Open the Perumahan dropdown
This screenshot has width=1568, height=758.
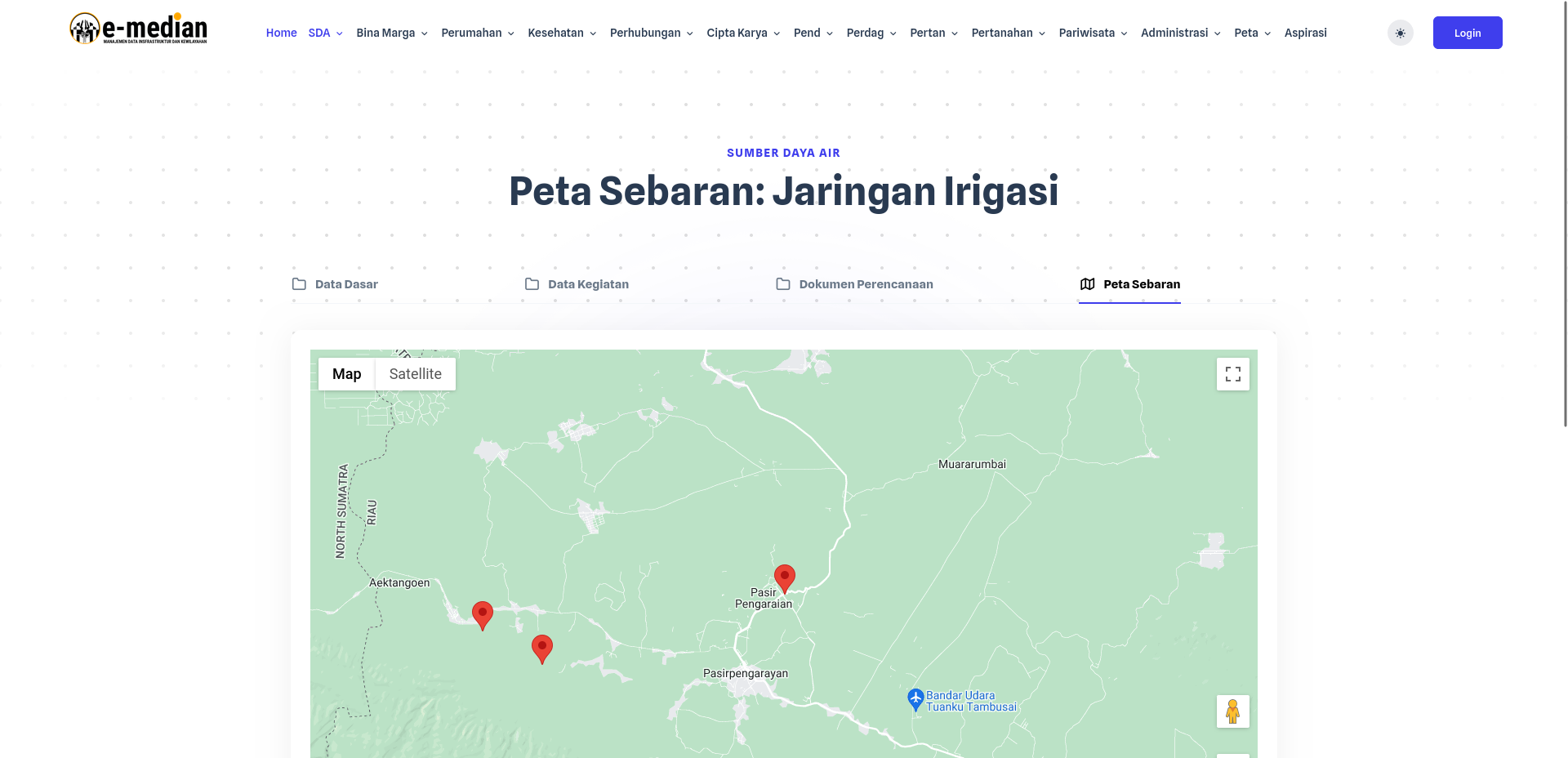(x=478, y=33)
